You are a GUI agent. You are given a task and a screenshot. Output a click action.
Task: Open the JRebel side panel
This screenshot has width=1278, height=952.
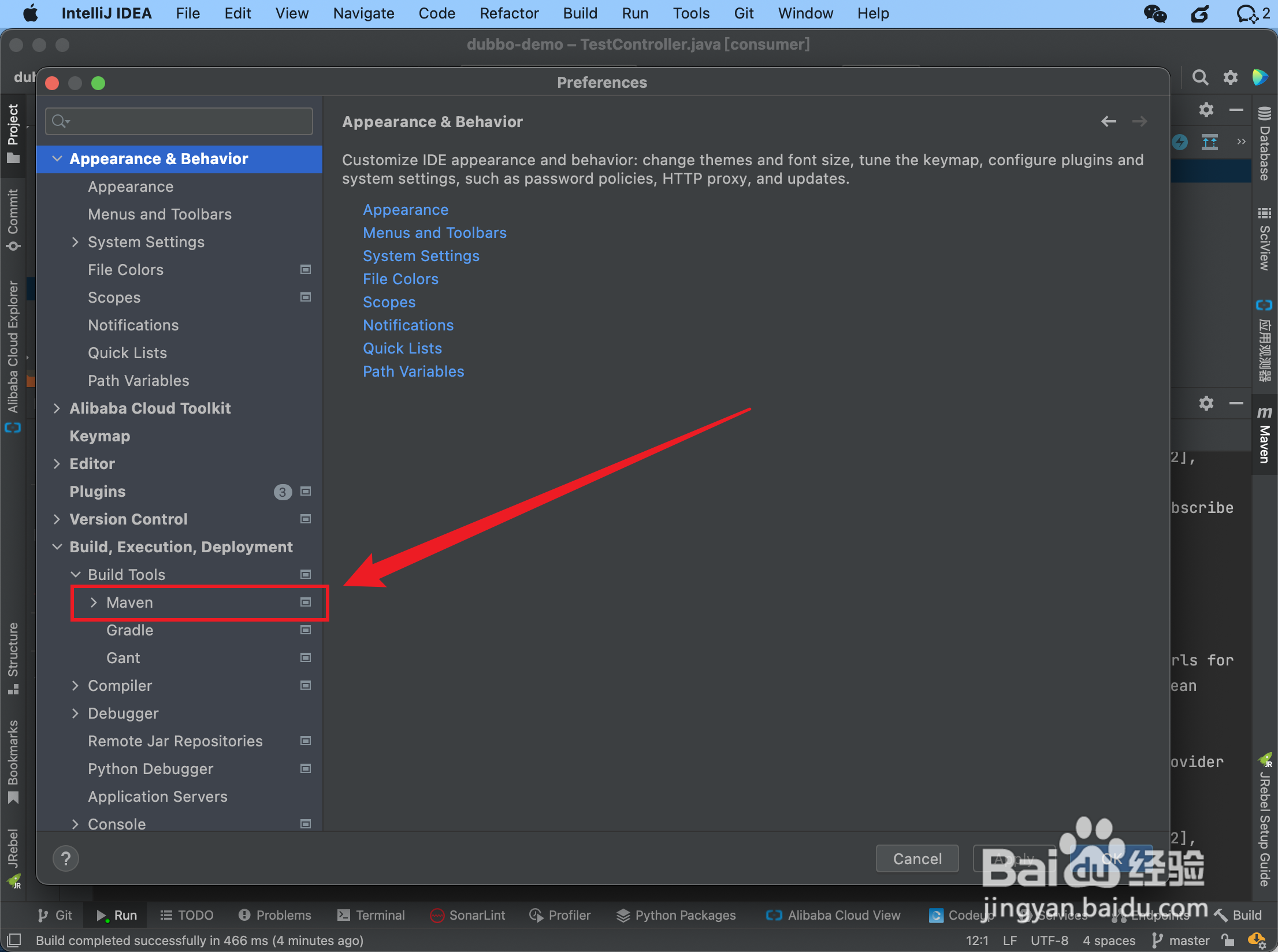(13, 858)
